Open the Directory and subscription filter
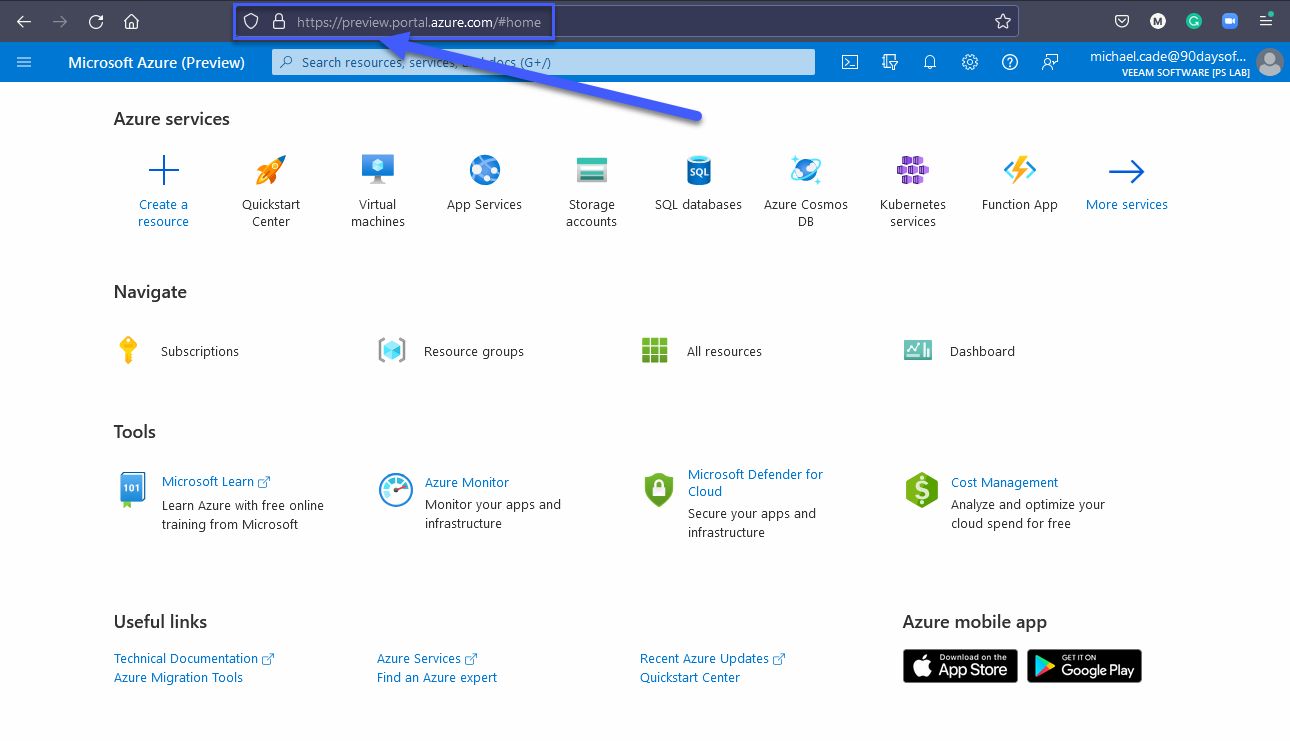The height and width of the screenshot is (741, 1290). [889, 62]
